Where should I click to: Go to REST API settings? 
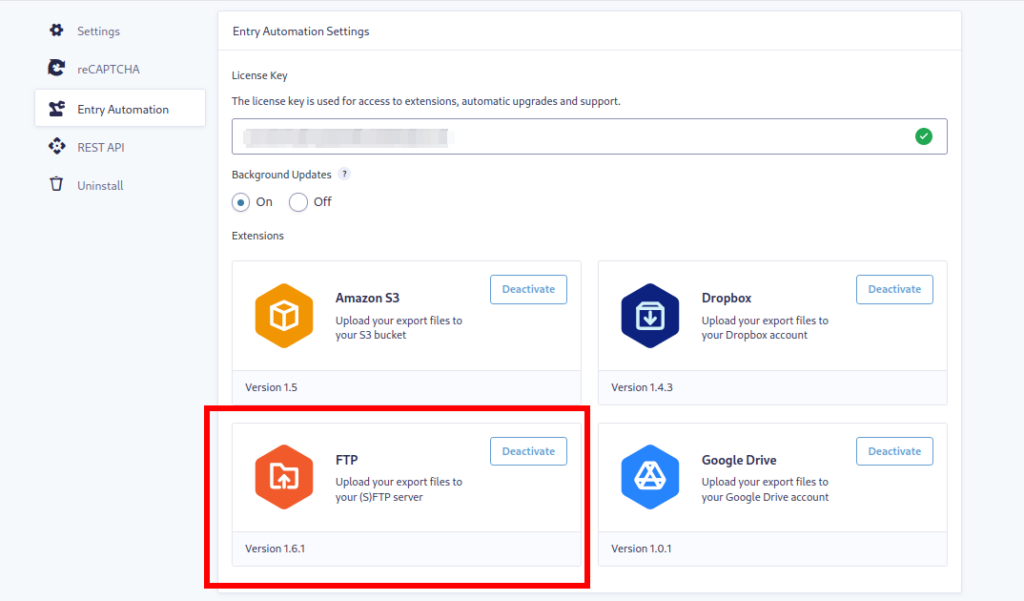[101, 148]
